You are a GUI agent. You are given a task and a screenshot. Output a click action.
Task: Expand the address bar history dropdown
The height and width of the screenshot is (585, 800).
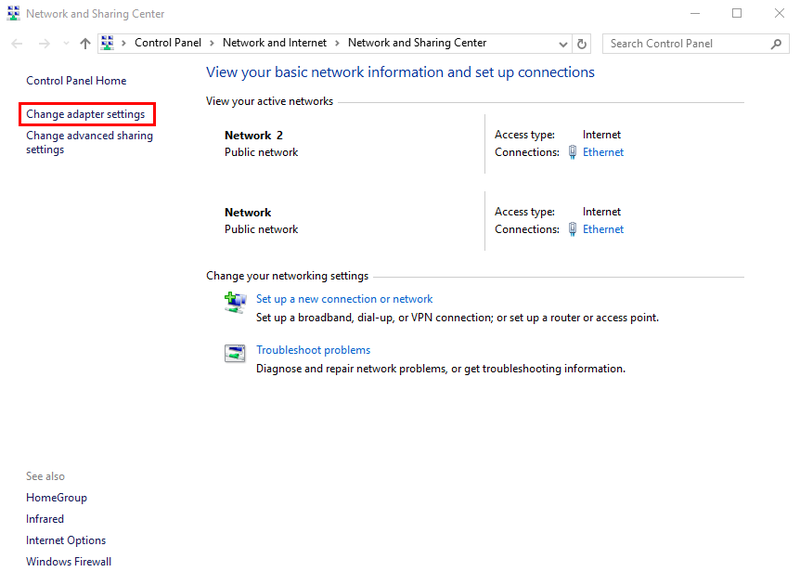[x=563, y=44]
